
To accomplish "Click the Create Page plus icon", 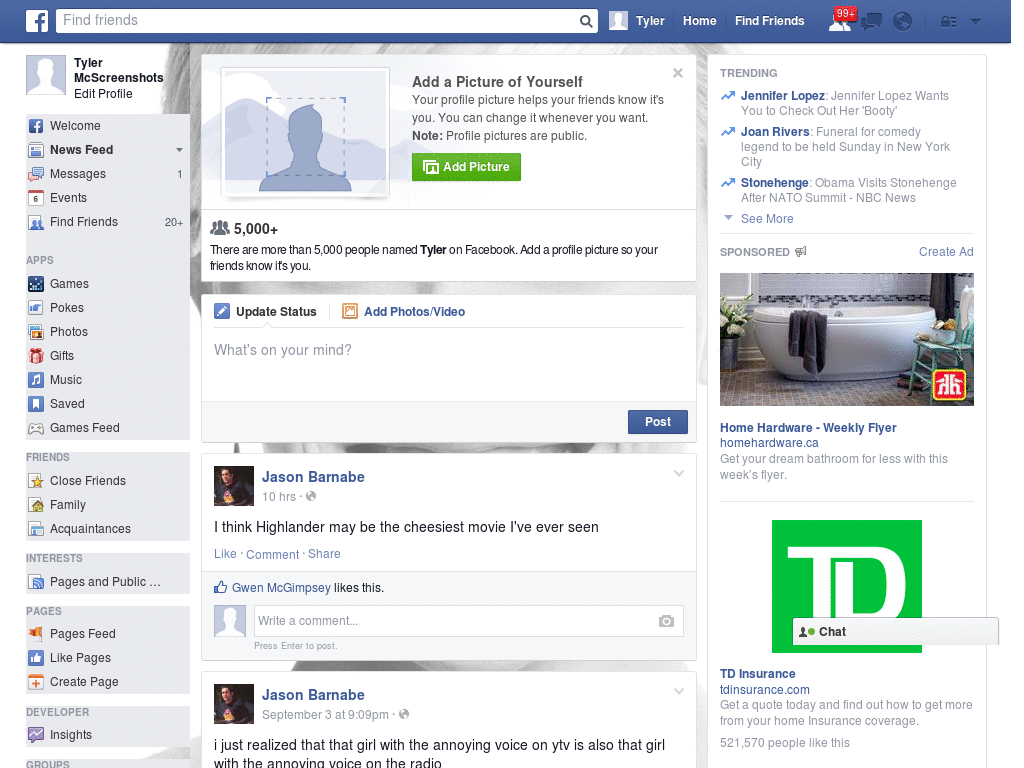I will (36, 682).
